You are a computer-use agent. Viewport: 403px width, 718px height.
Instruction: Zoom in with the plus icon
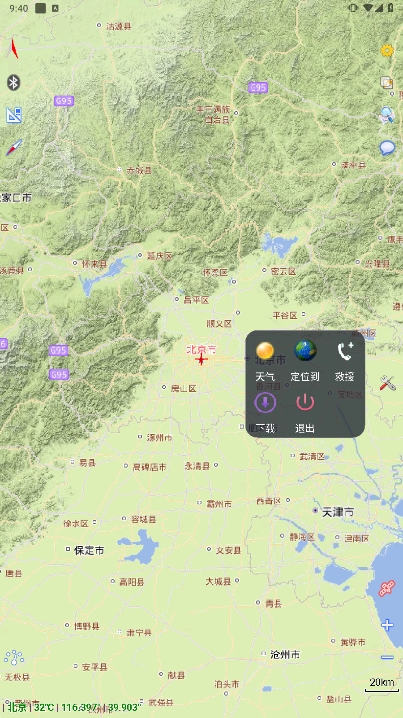(x=387, y=625)
